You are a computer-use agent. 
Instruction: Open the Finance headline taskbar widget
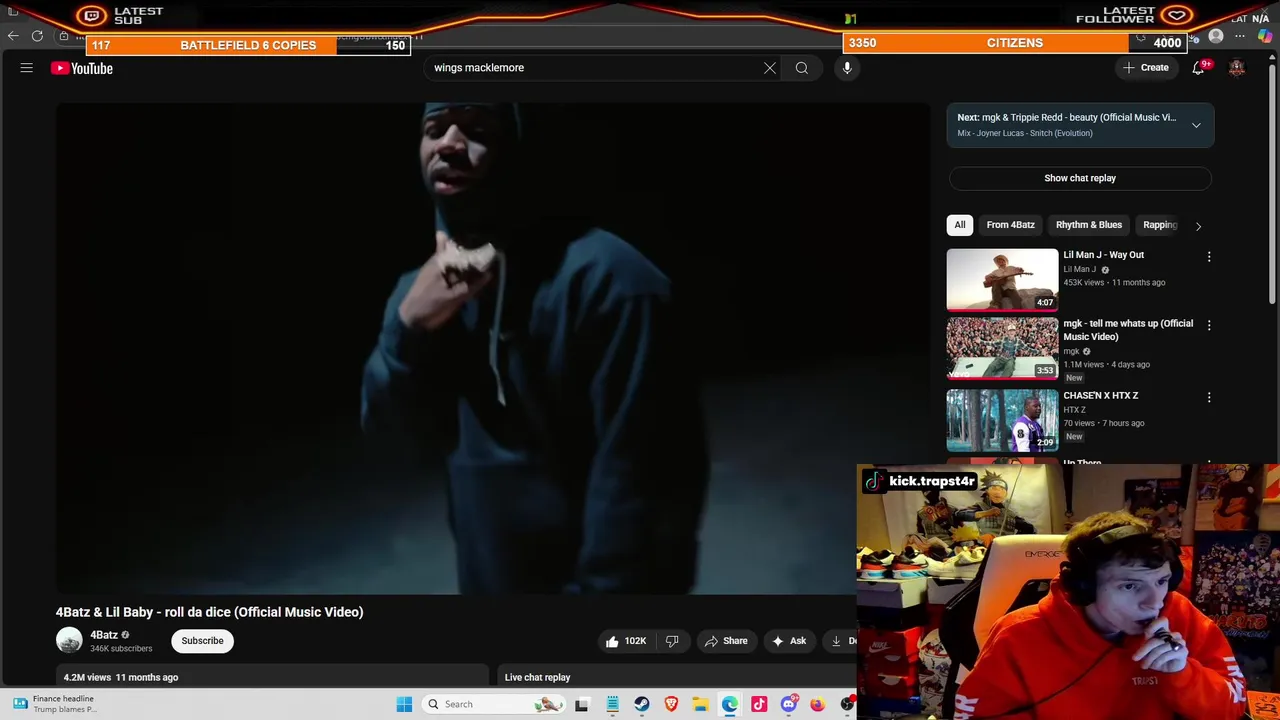55,704
